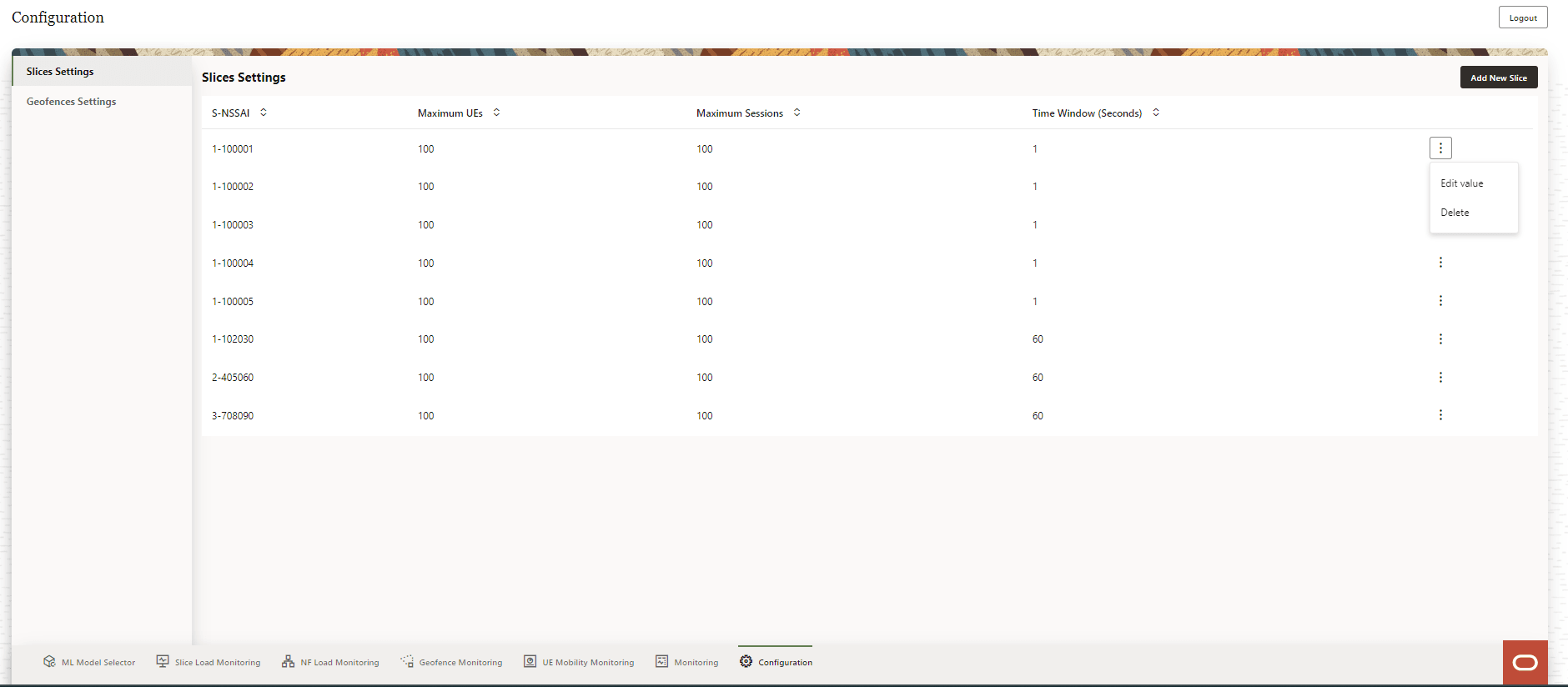
Task: Choose Edit value from the context menu
Action: (x=1474, y=183)
